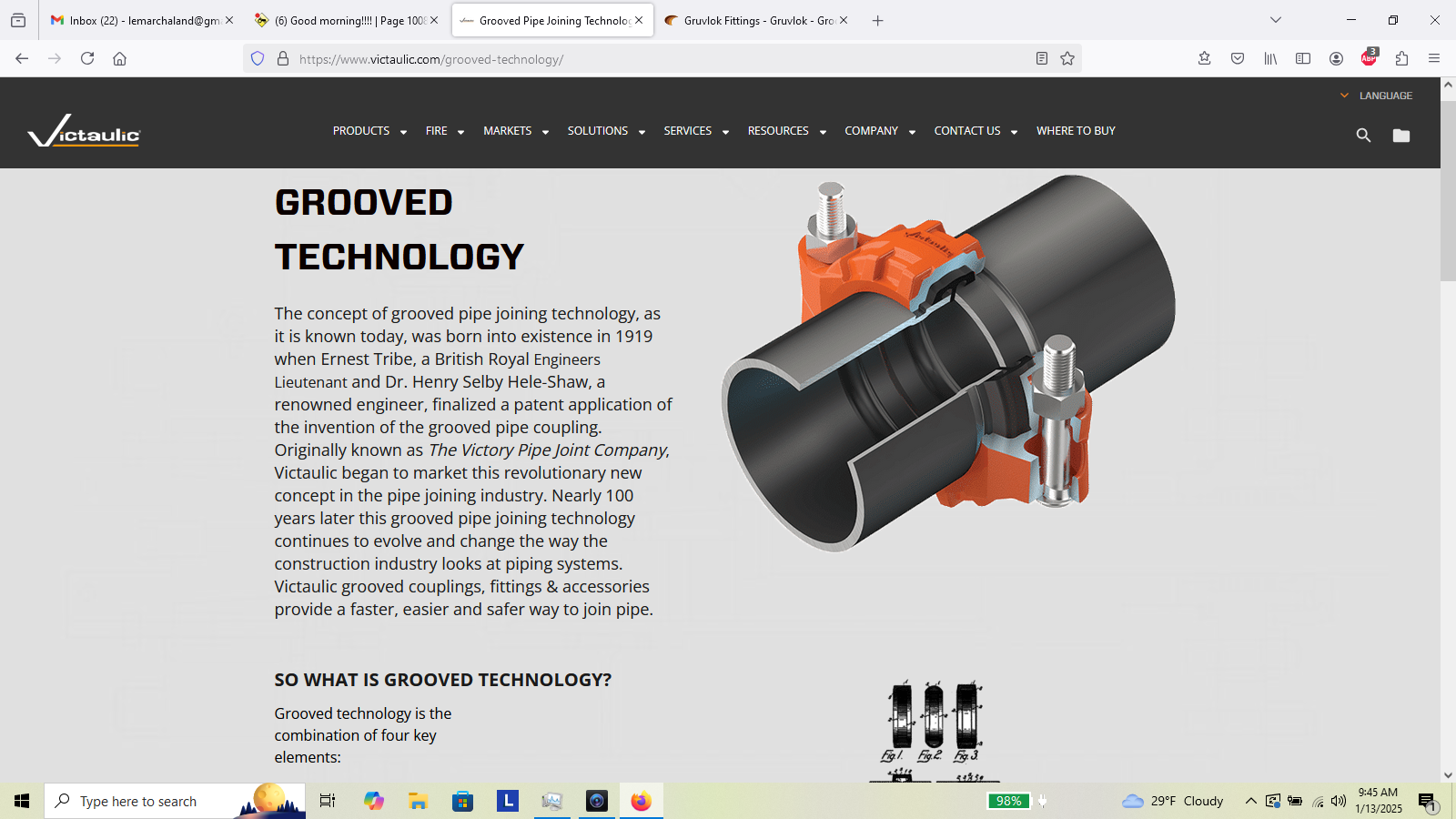Viewport: 1456px width, 819px height.
Task: Launch Copilot from taskbar
Action: click(374, 801)
